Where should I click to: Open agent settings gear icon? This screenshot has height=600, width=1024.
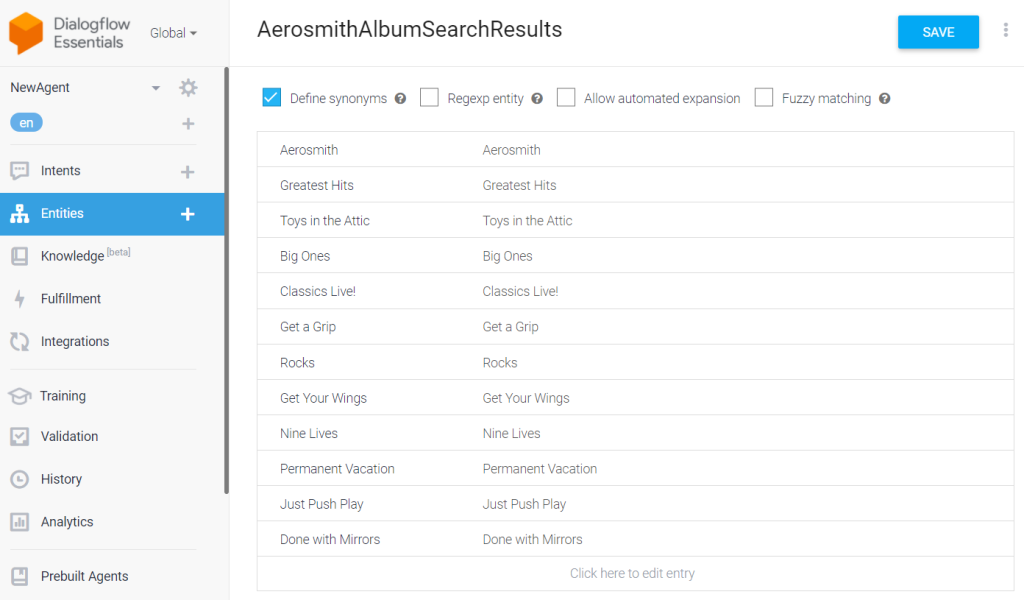(x=188, y=87)
